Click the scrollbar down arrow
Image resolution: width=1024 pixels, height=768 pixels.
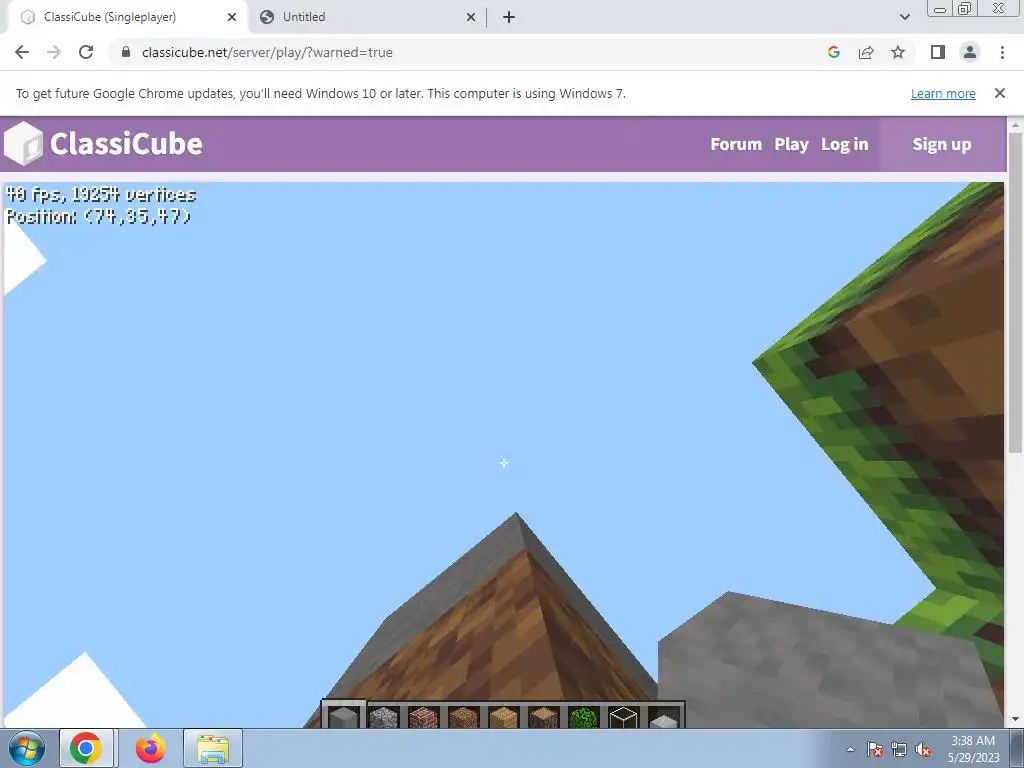(1016, 720)
